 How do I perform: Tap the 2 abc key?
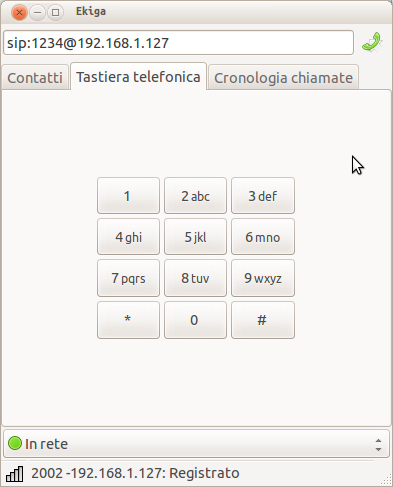coord(195,196)
